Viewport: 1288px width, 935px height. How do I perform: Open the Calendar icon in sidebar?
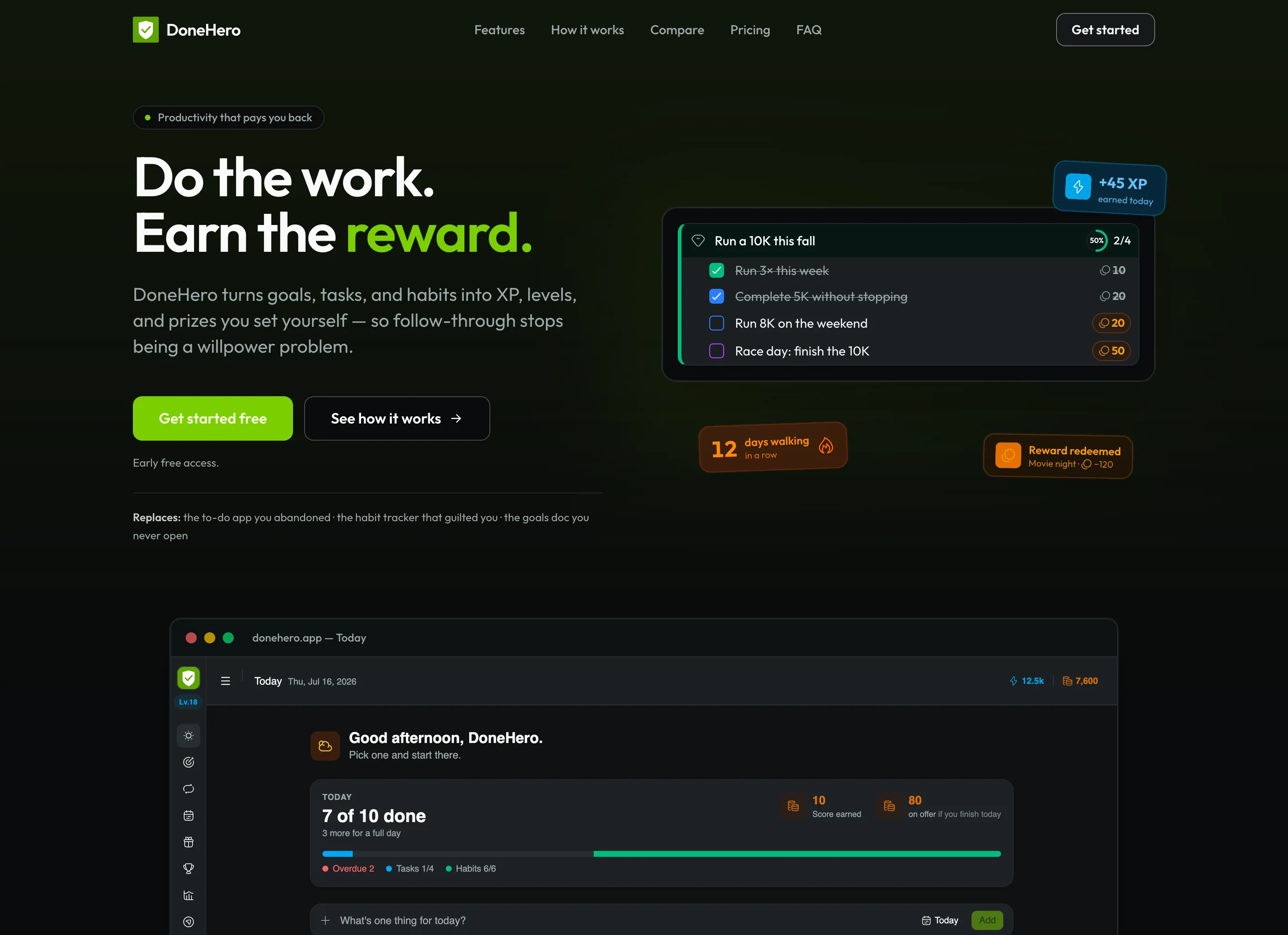[188, 815]
